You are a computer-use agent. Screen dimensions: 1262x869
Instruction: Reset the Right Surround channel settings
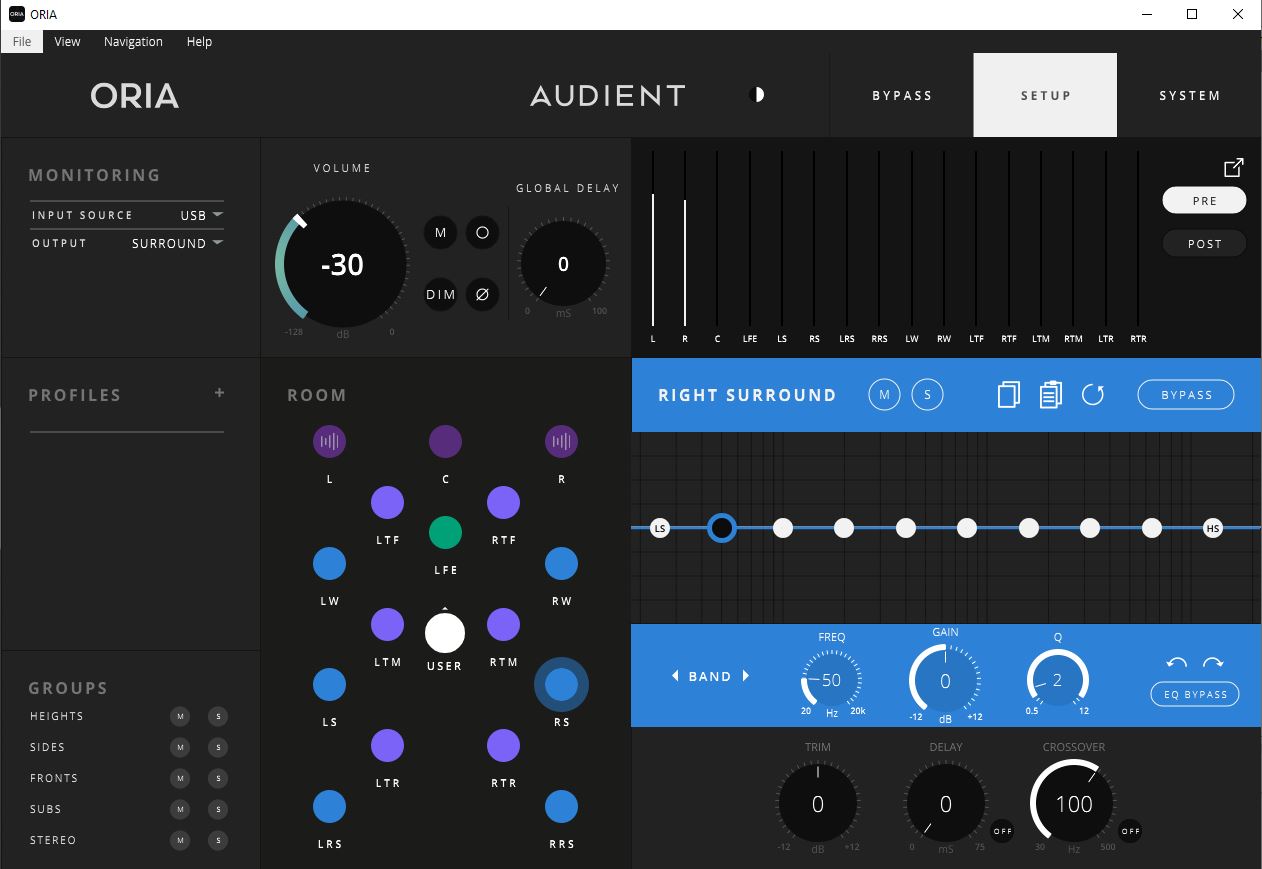coord(1093,394)
